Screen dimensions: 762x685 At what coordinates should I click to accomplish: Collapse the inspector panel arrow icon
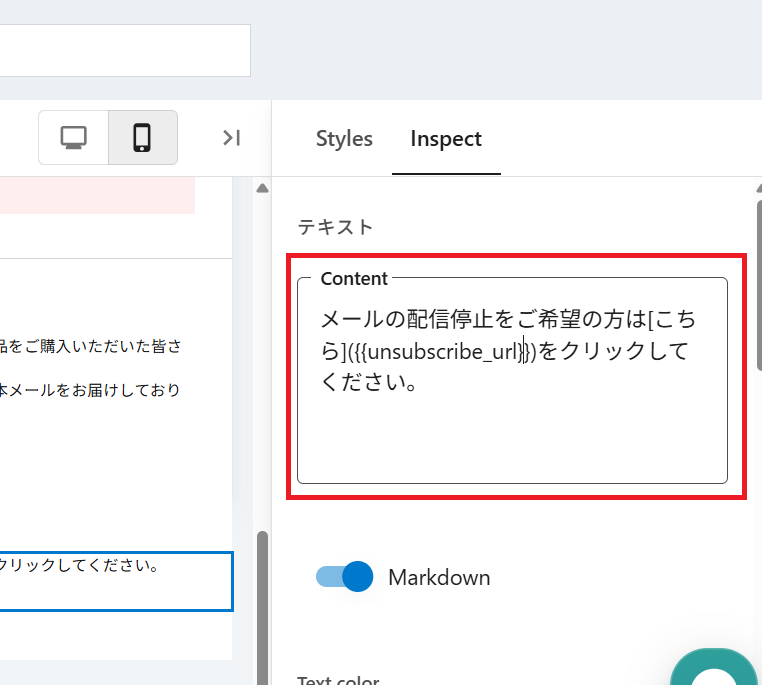click(231, 137)
